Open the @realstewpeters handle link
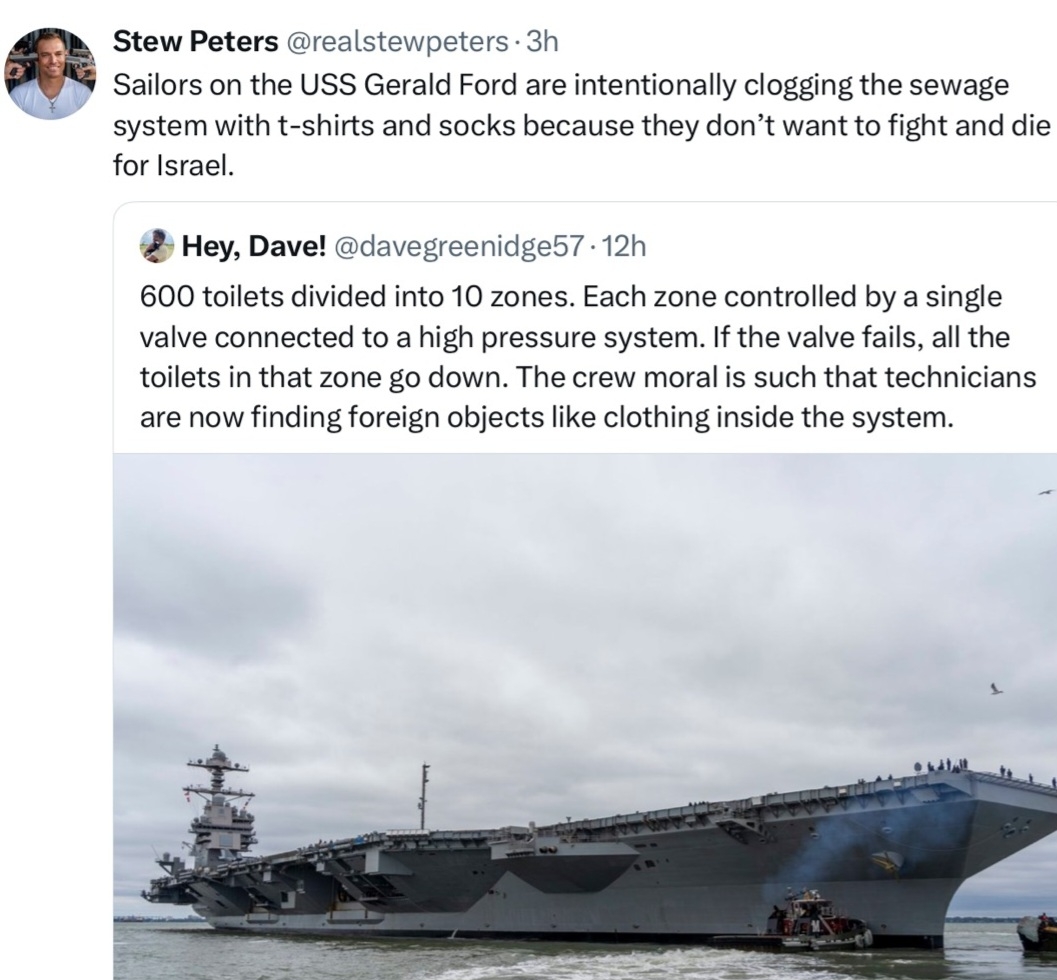 (x=397, y=41)
